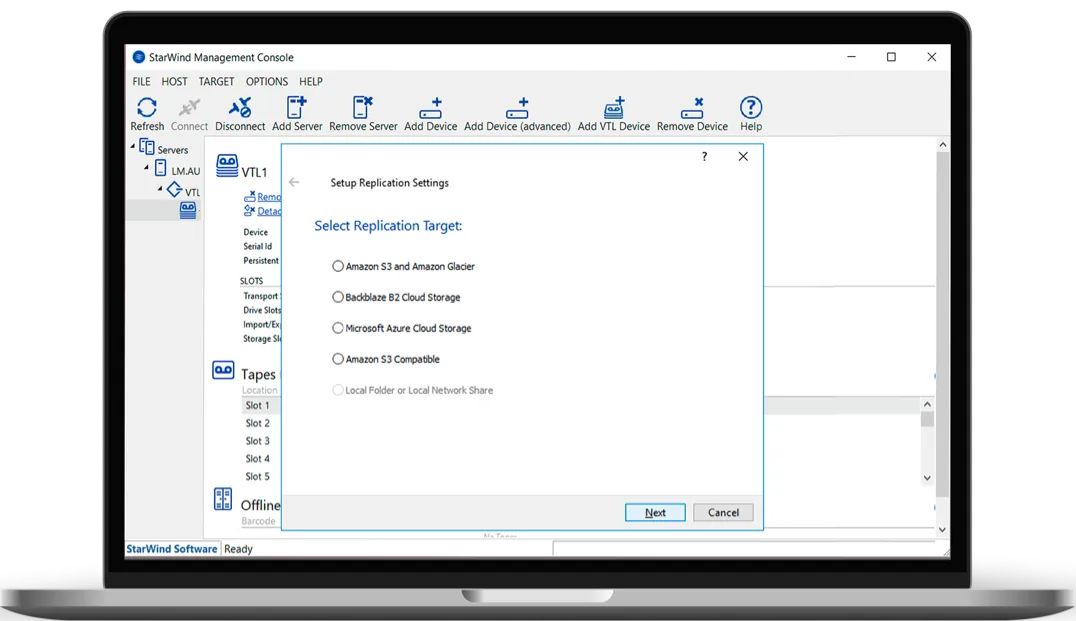Select Slot 2 in Tapes list

258,423
